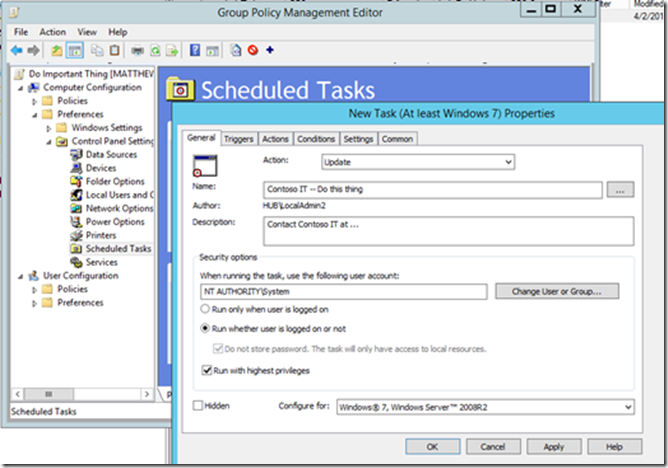Viewport: 668px width, 468px height.
Task: Click the red stop processing icon
Action: coord(253,50)
